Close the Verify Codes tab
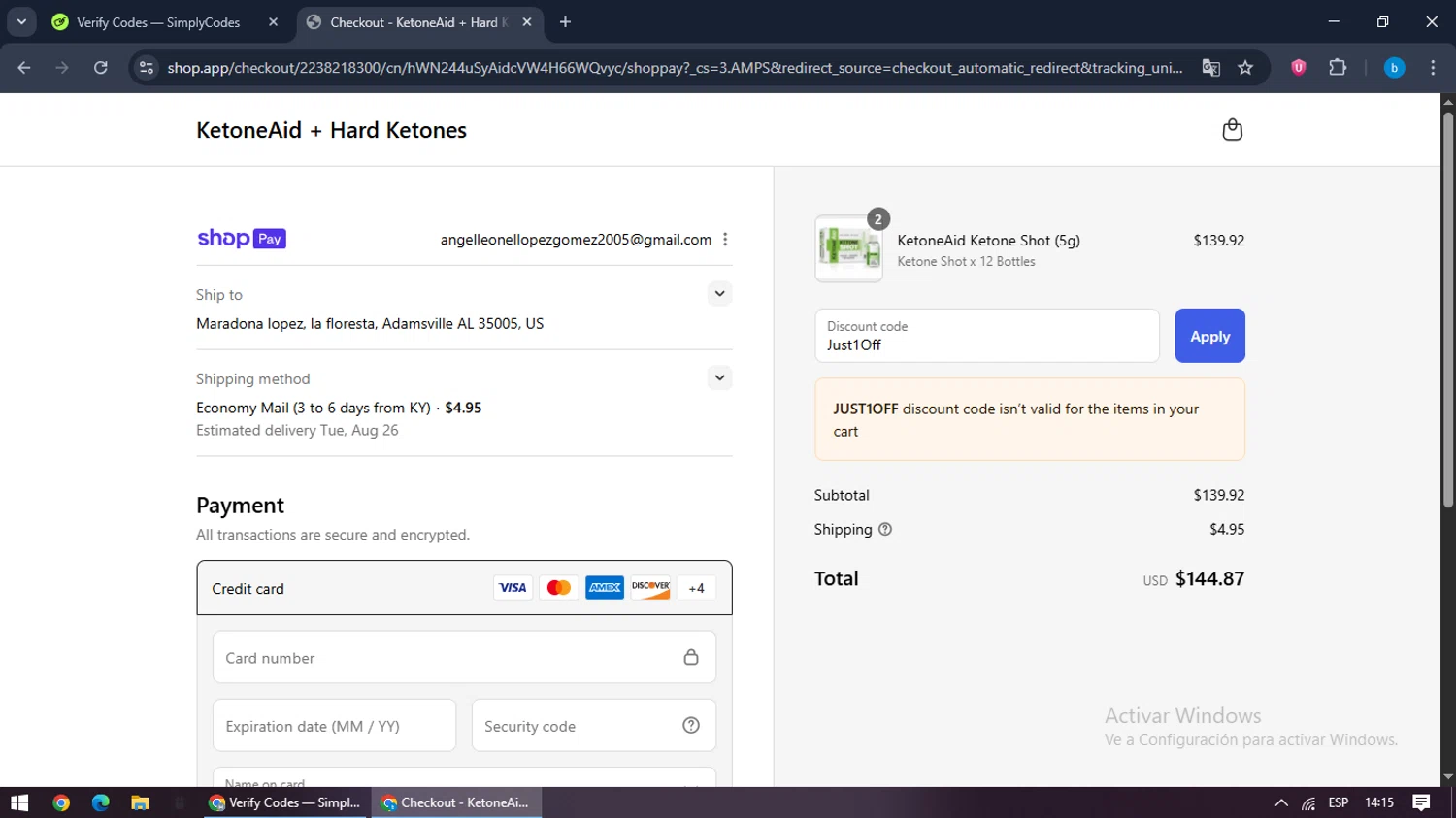Screen dimensions: 1456x818 click(274, 22)
